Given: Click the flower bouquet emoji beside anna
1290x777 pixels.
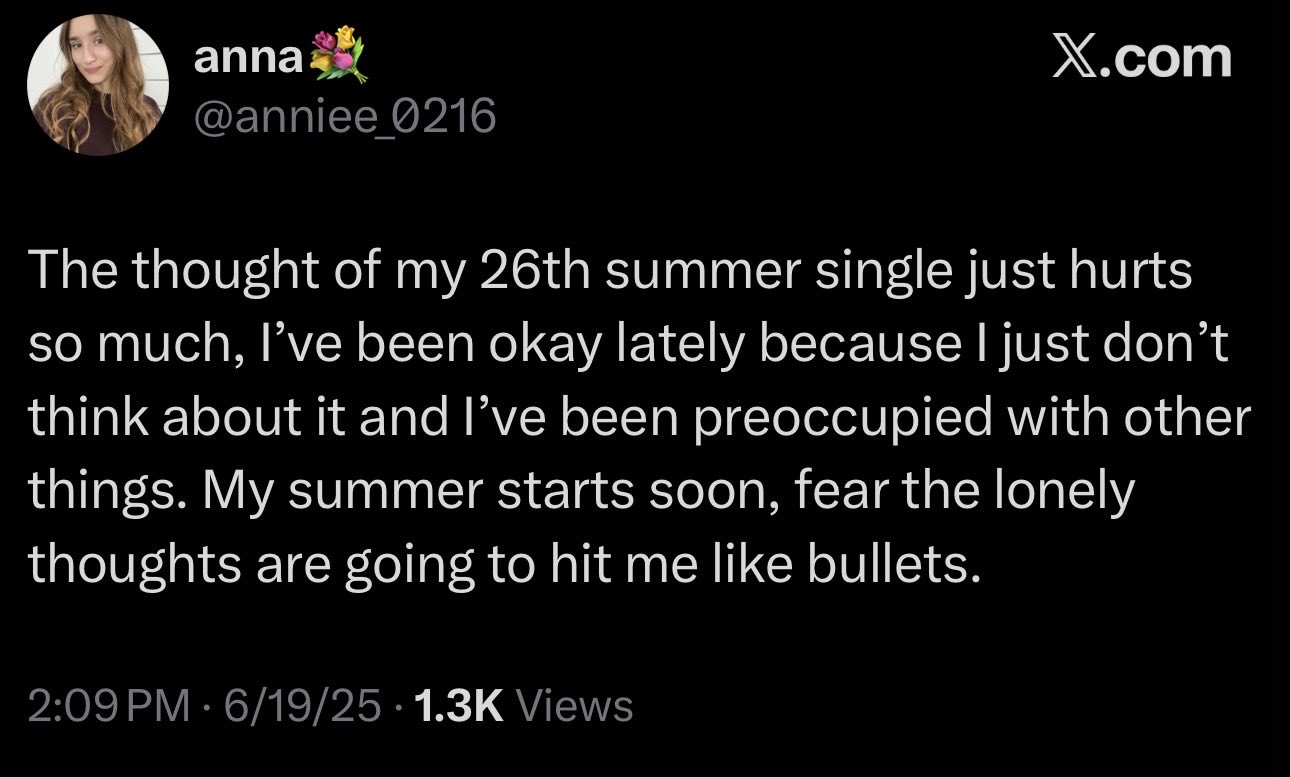Looking at the screenshot, I should 334,56.
